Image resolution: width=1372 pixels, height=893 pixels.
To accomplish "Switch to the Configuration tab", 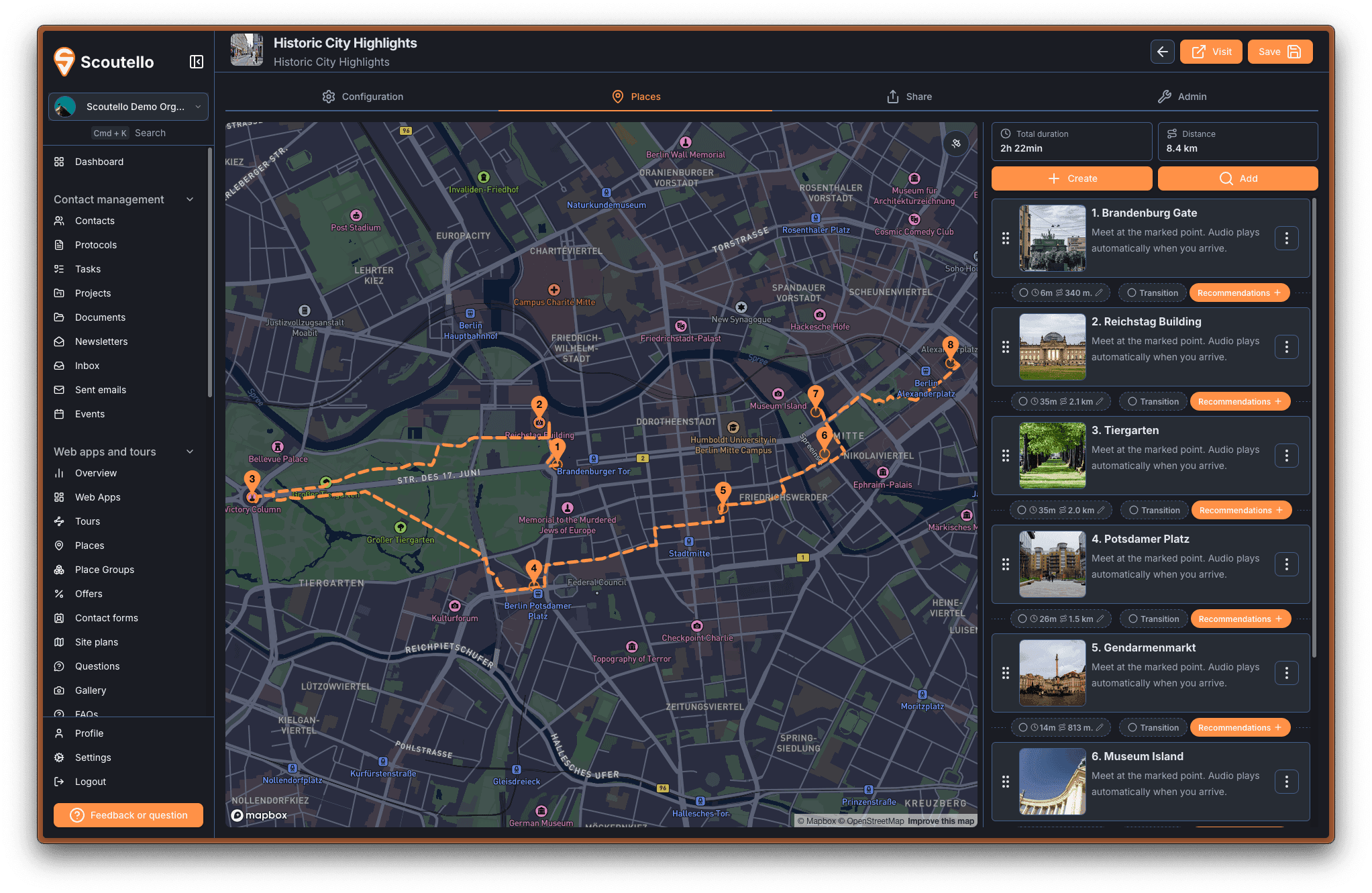I will tap(362, 97).
